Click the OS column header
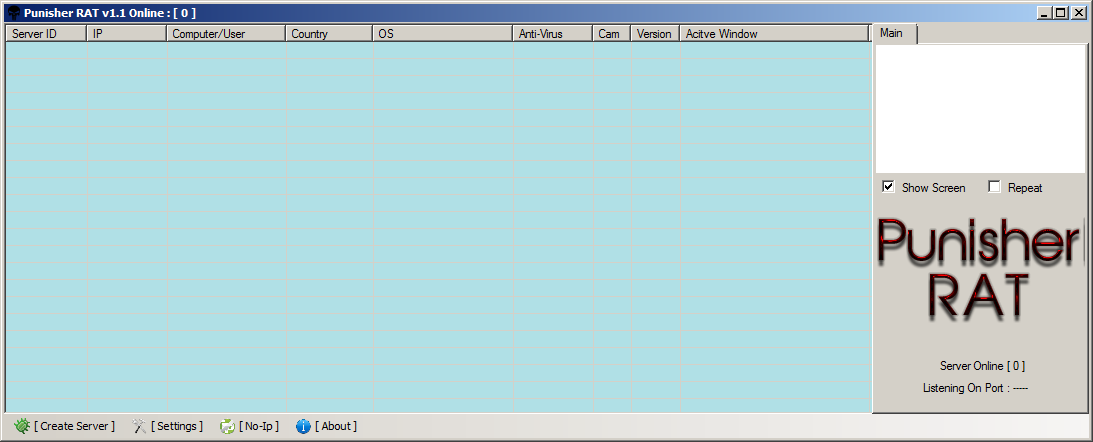1093x442 pixels. tap(441, 34)
